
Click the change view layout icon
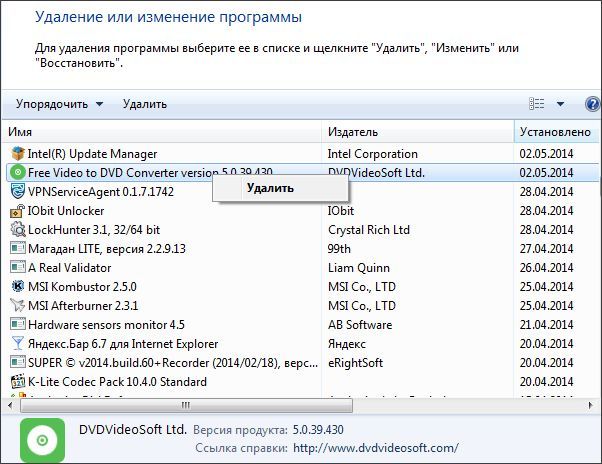(537, 104)
